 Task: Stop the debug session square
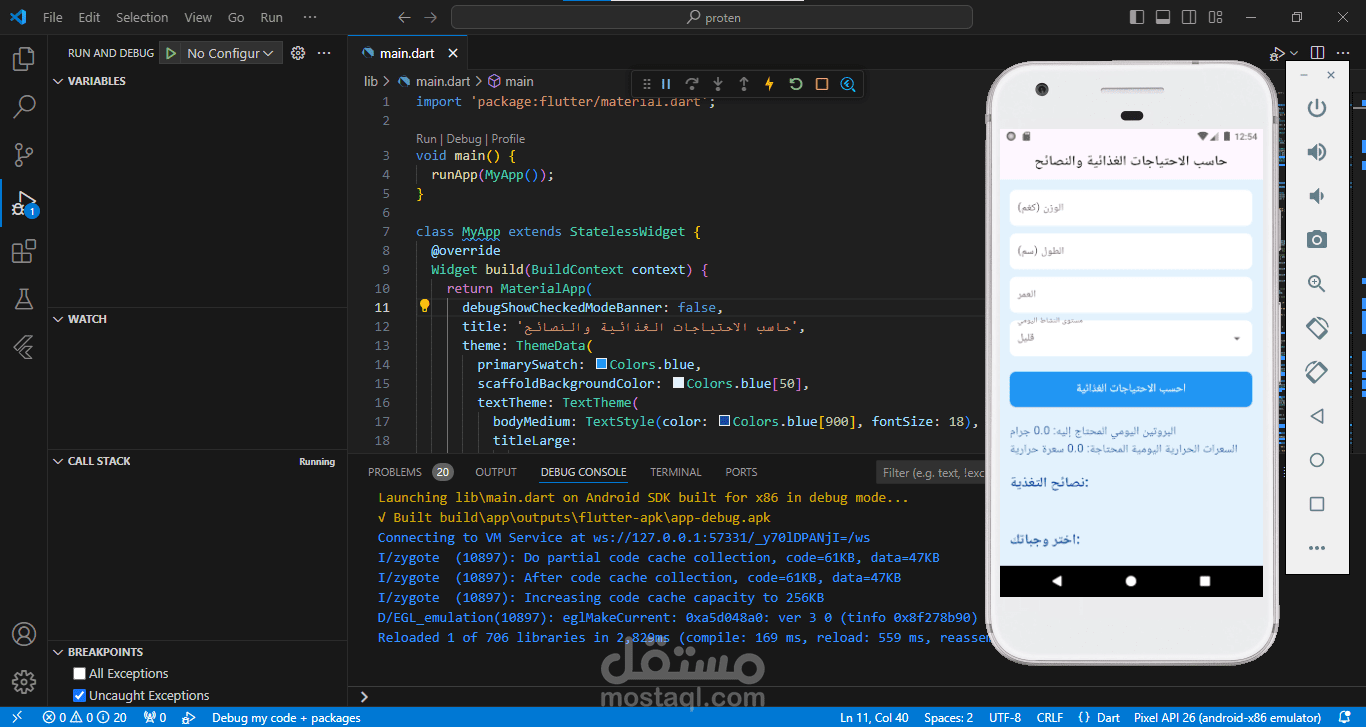point(822,84)
